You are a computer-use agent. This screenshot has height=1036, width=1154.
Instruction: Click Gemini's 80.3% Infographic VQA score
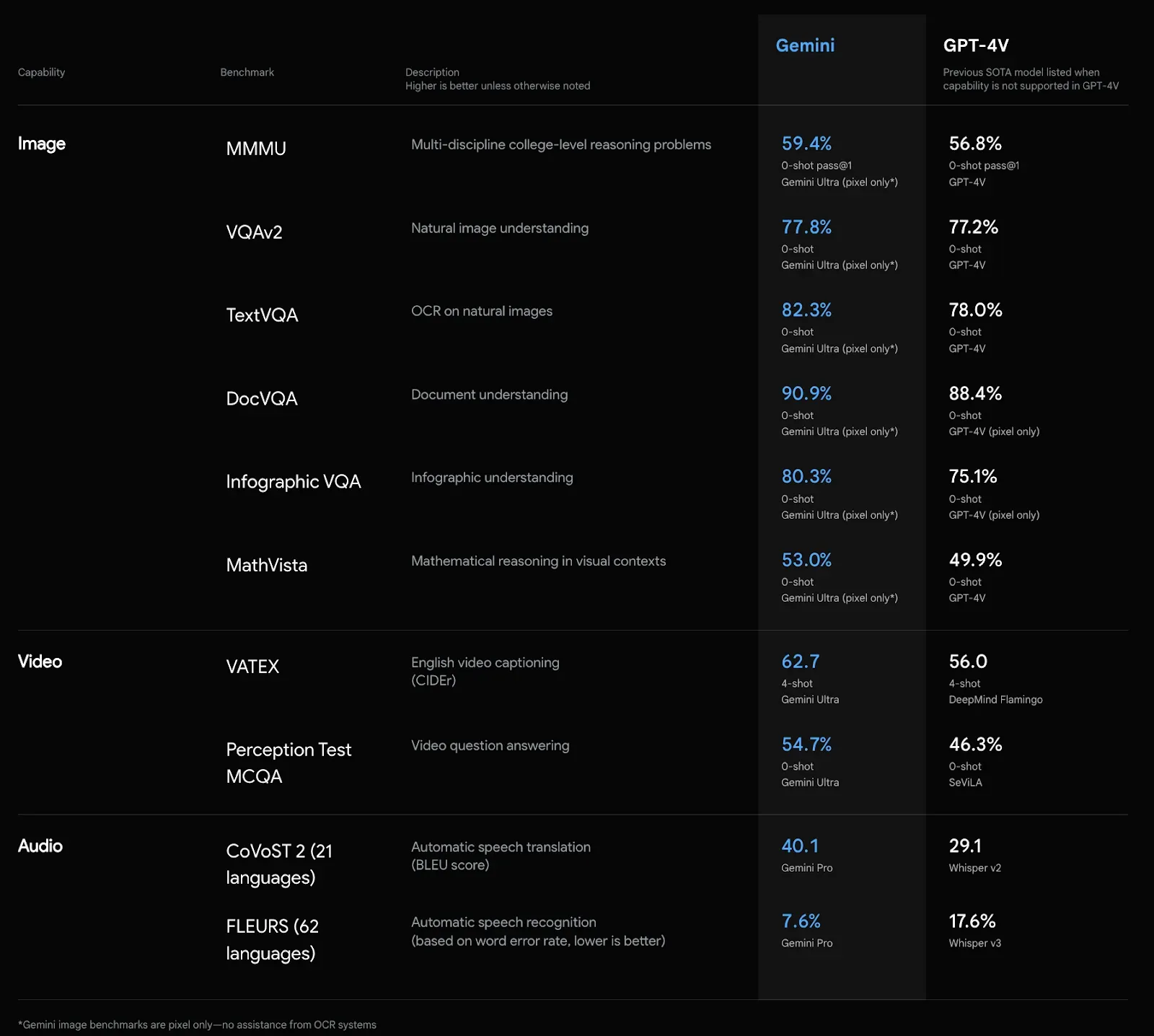pyautogui.click(x=806, y=477)
